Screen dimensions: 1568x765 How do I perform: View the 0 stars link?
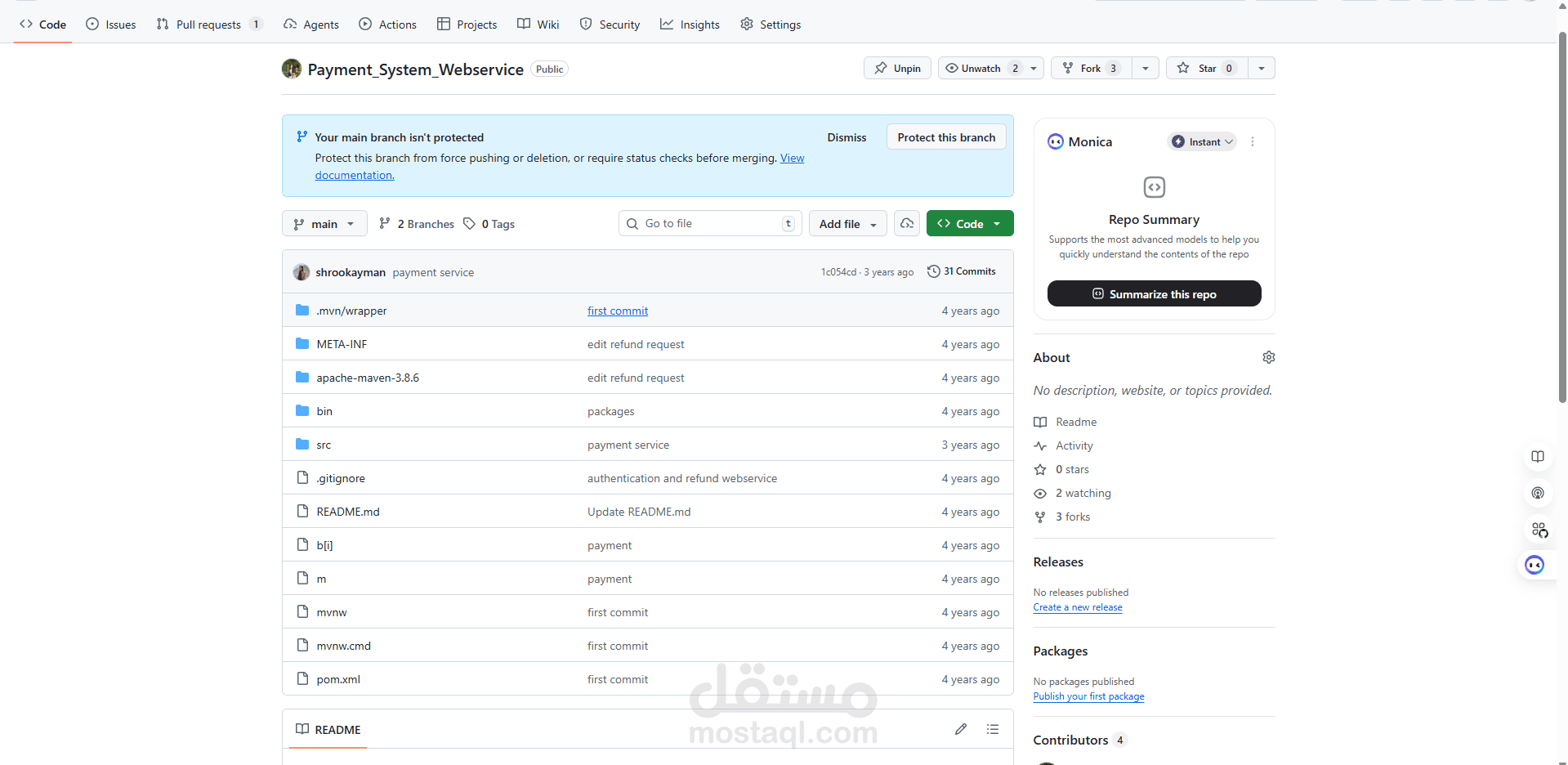point(1061,469)
